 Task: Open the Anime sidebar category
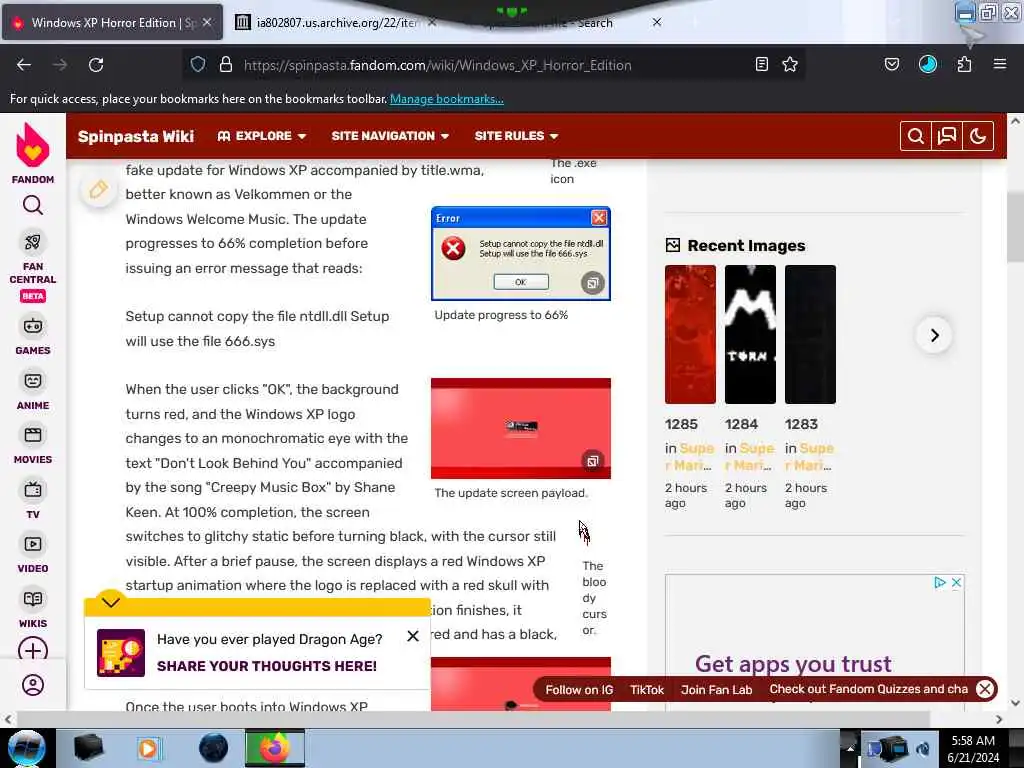pyautogui.click(x=33, y=391)
